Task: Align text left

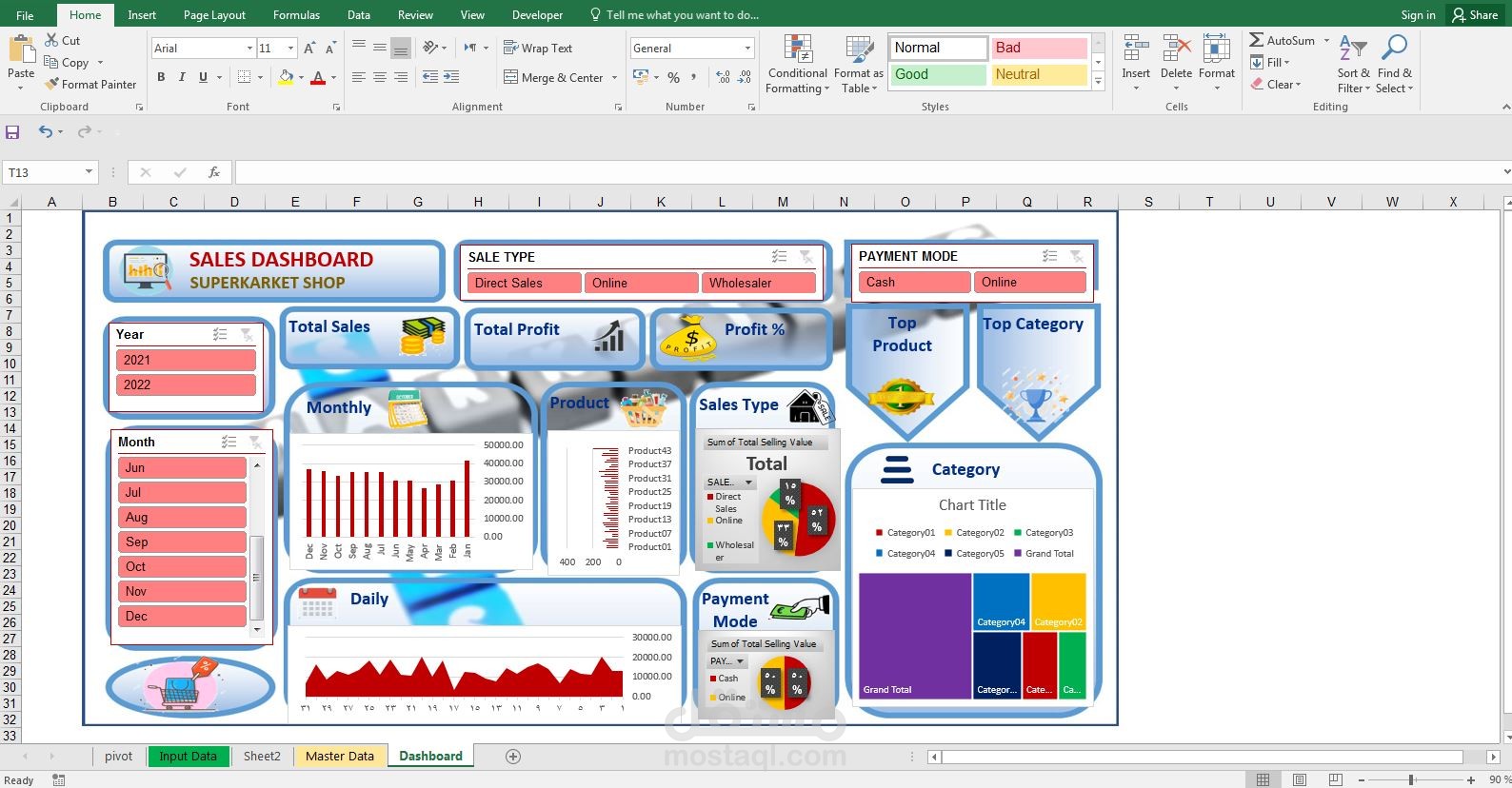Action: 359,77
